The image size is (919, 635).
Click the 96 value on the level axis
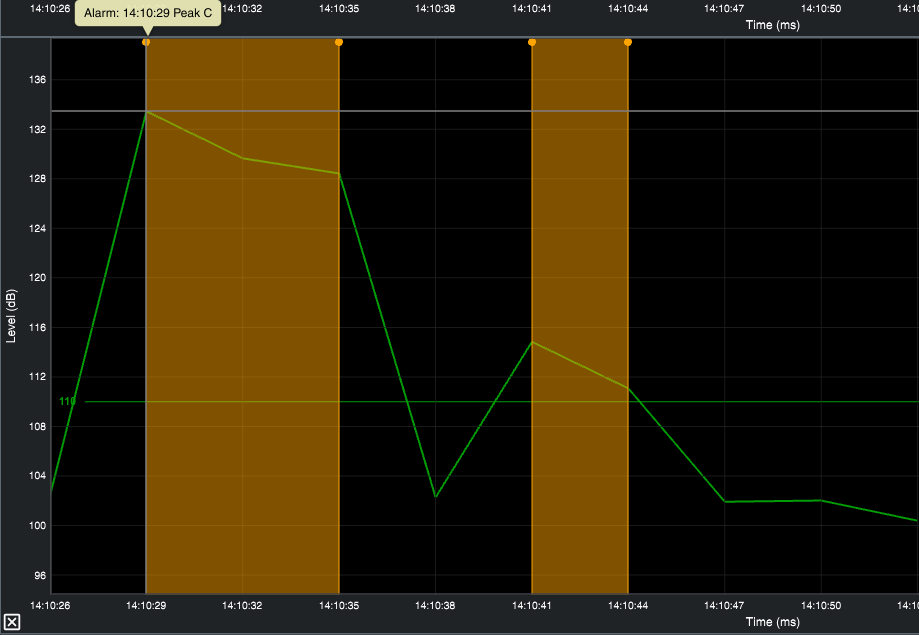39,576
